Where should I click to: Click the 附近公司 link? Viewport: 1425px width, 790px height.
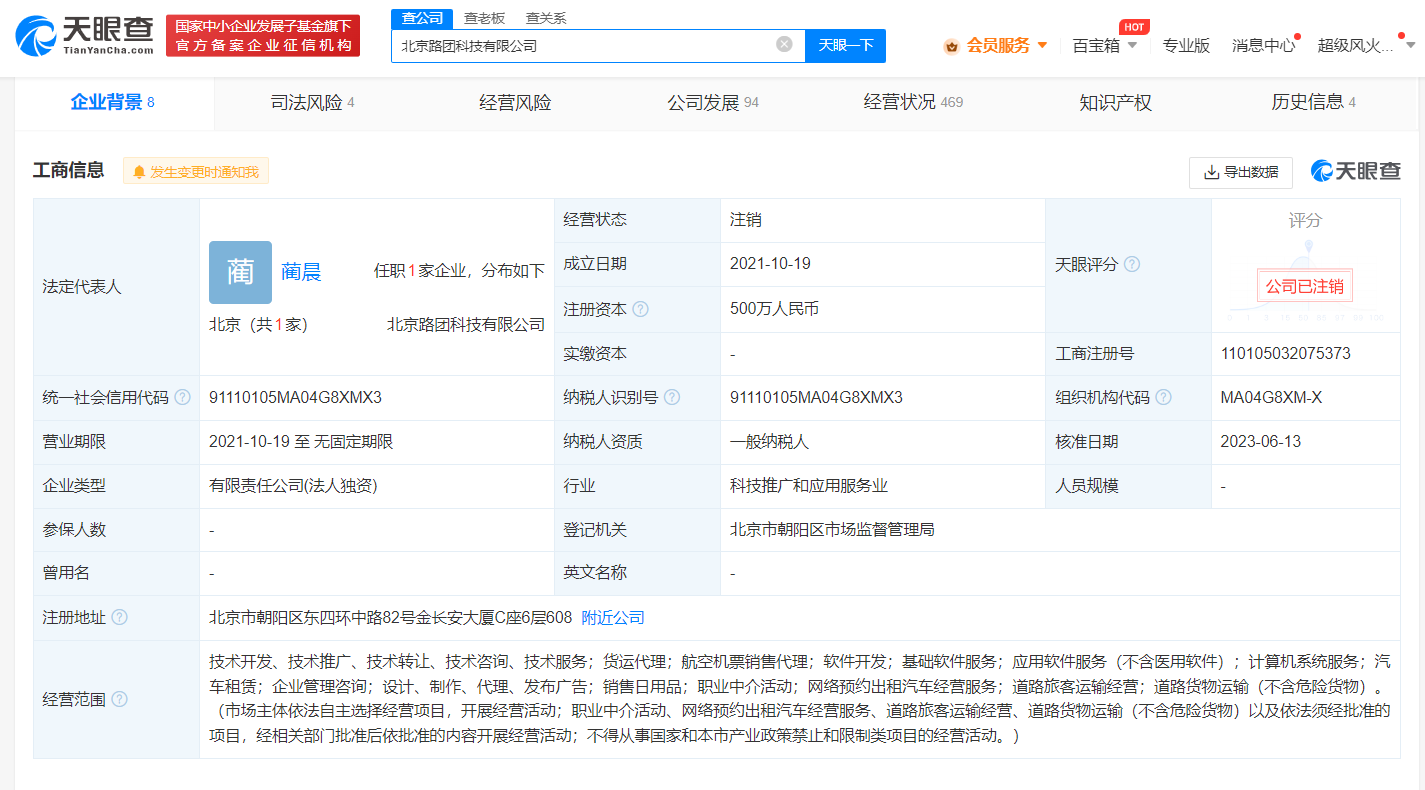point(613,618)
